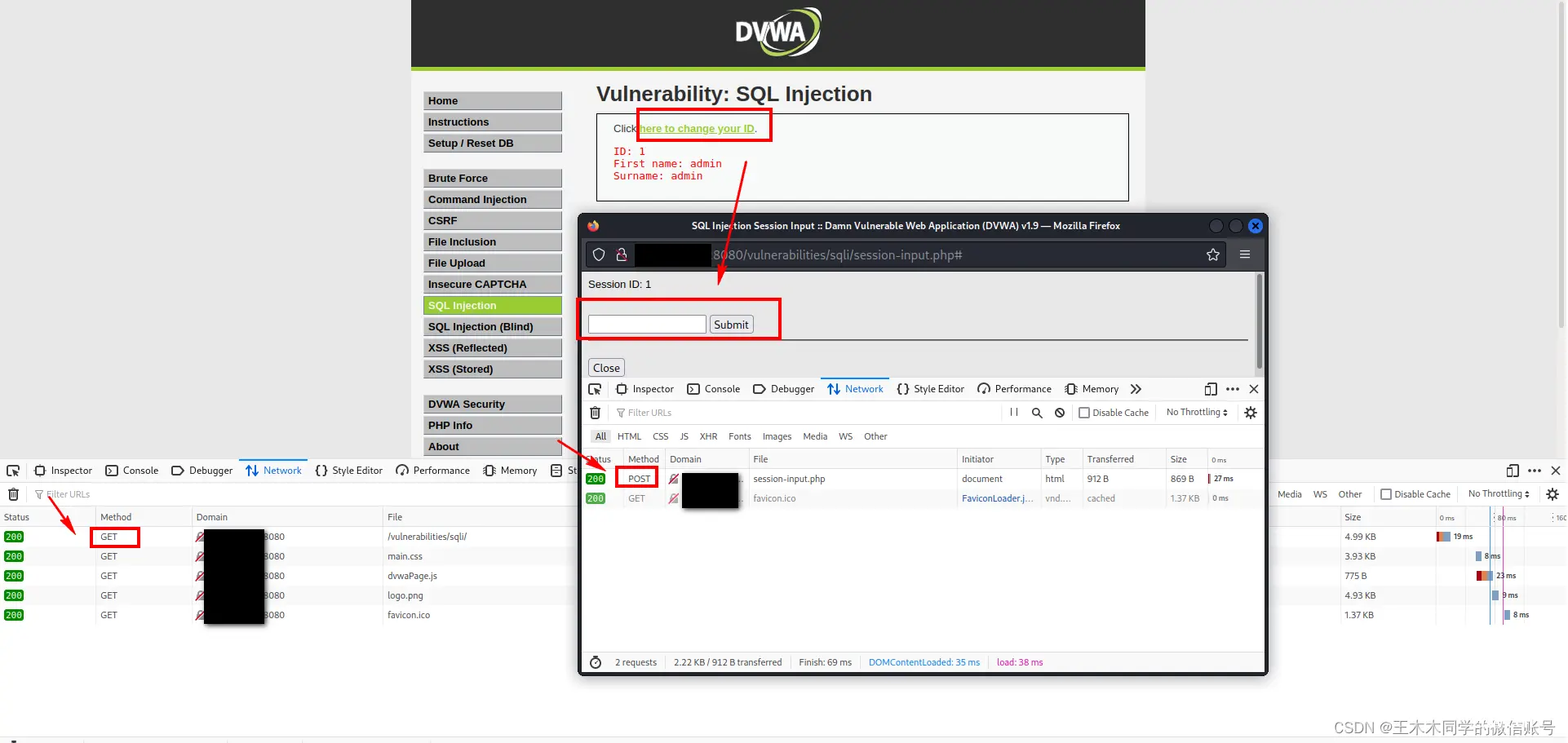This screenshot has width=1568, height=743.
Task: Close the main window devtools panel
Action: pyautogui.click(x=1556, y=471)
